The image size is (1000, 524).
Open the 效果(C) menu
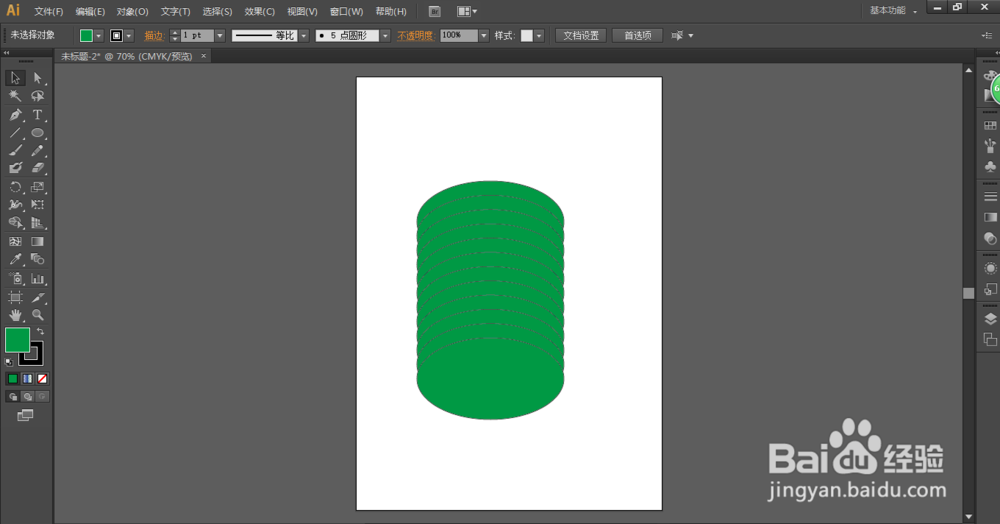click(x=260, y=11)
